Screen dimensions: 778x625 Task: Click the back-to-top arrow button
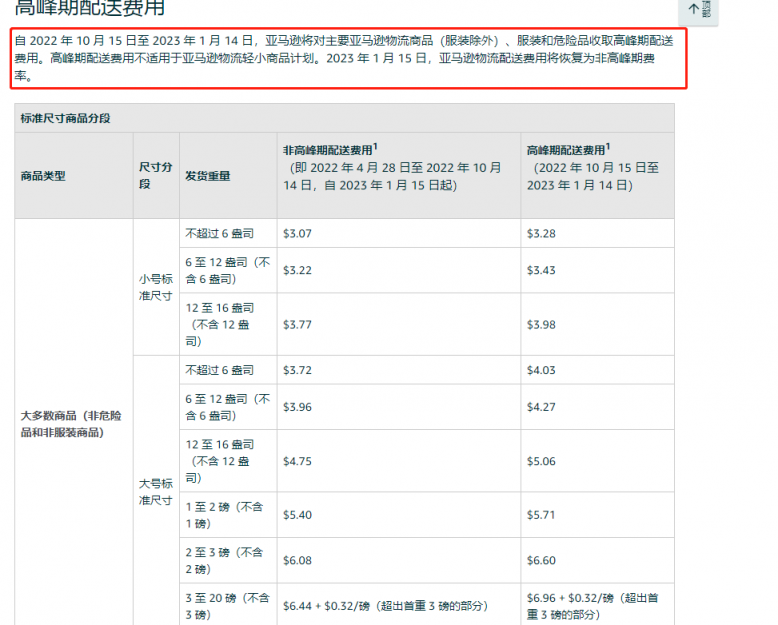coord(698,10)
